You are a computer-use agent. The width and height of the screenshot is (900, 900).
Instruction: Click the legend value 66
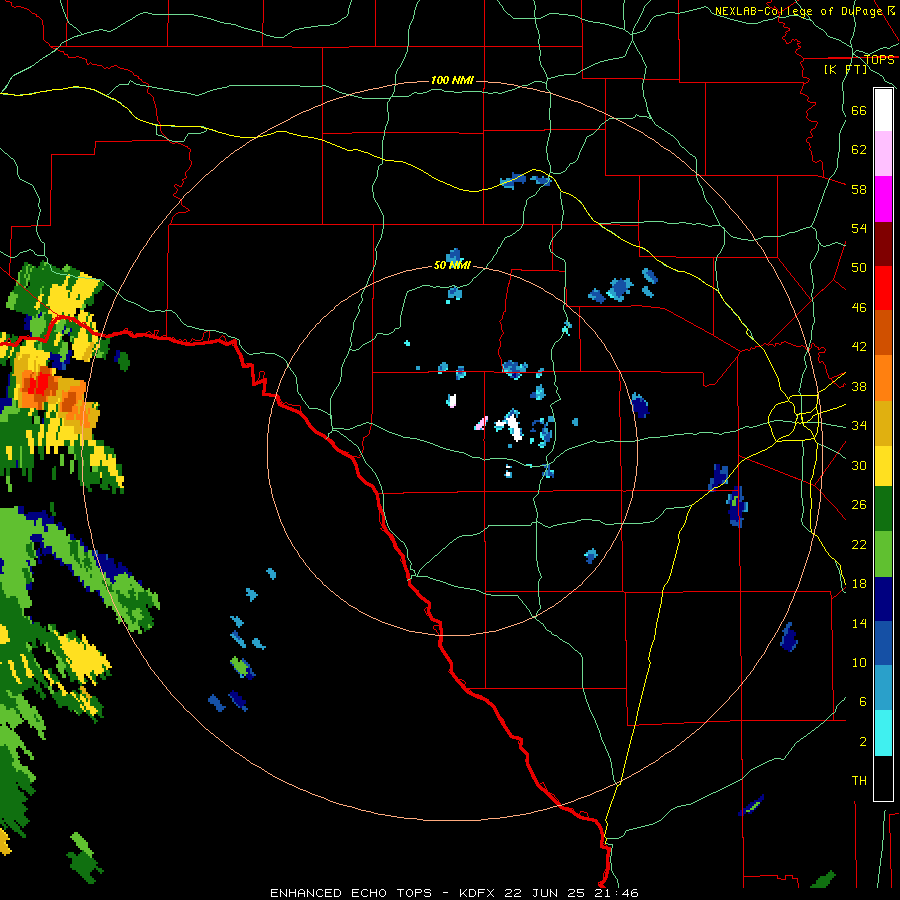point(859,111)
